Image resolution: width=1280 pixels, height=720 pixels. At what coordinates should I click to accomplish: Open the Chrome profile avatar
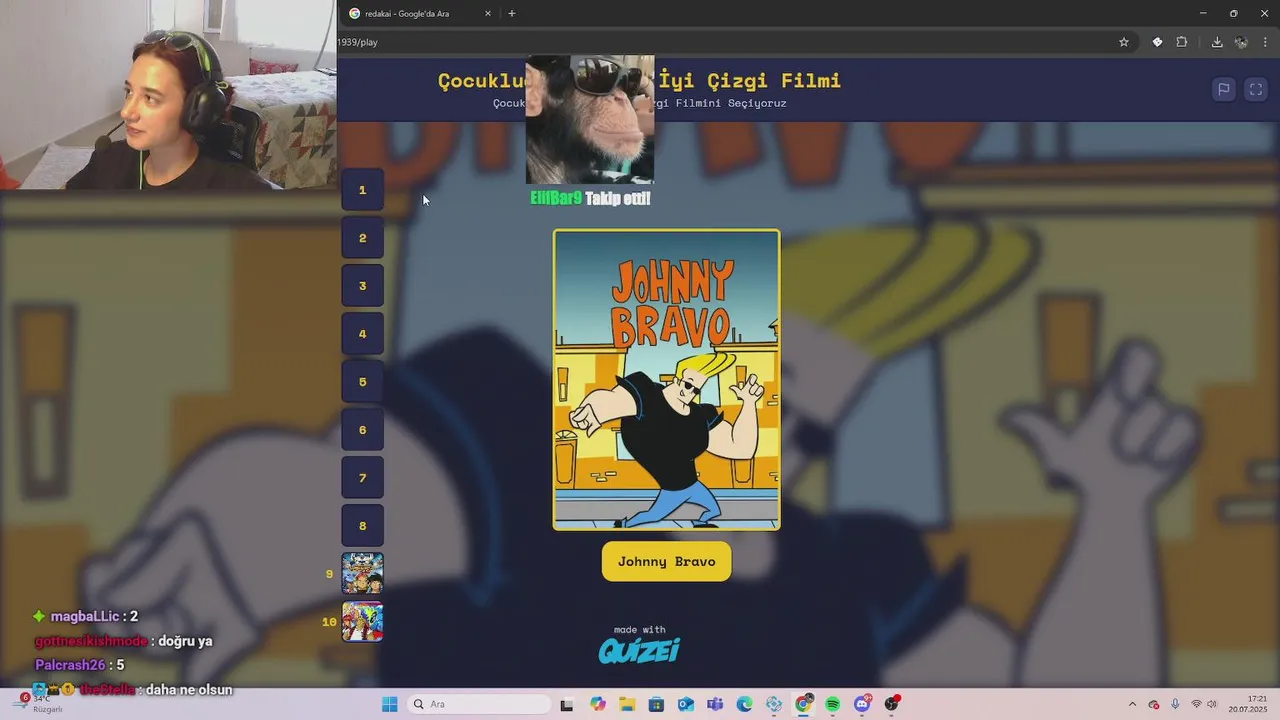[x=1241, y=42]
